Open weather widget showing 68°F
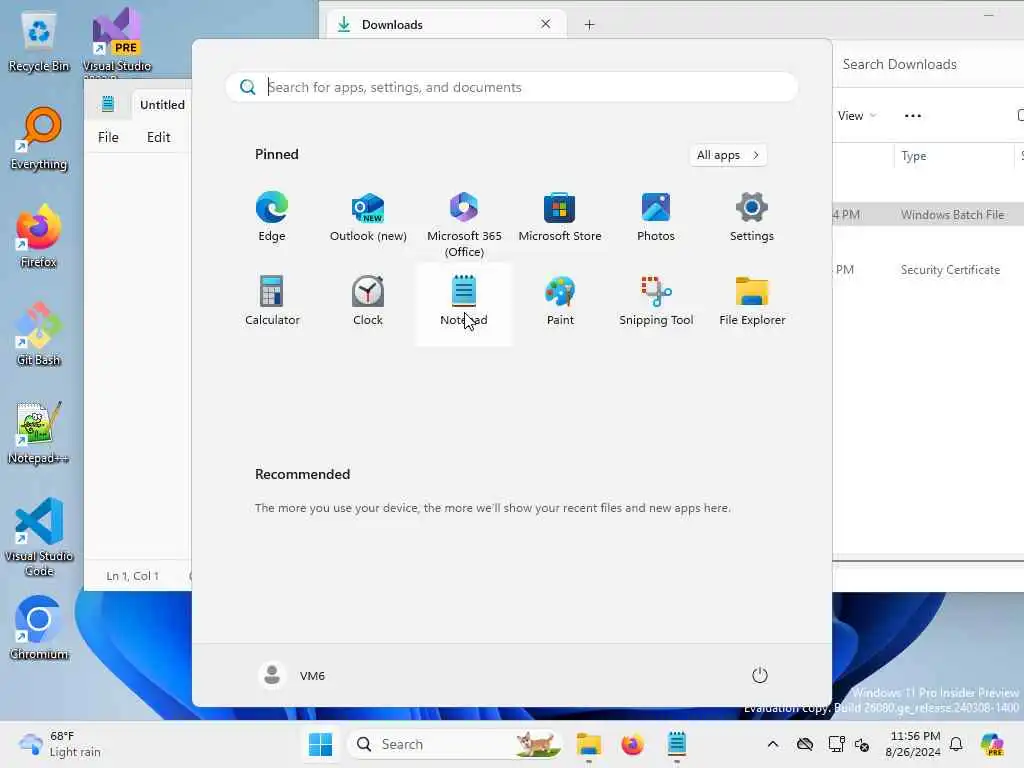The width and height of the screenshot is (1024, 768). click(x=60, y=744)
